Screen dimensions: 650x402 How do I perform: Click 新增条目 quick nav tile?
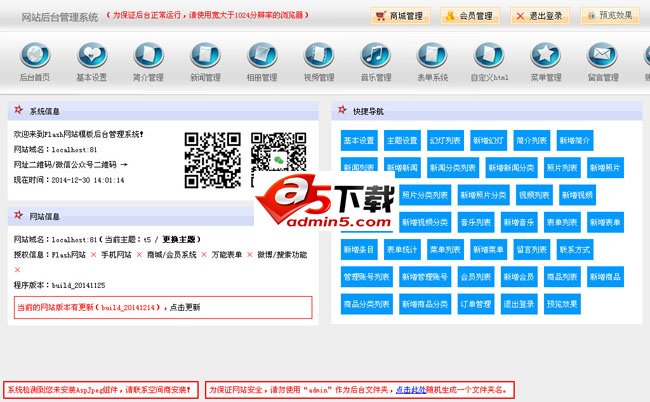(x=359, y=249)
